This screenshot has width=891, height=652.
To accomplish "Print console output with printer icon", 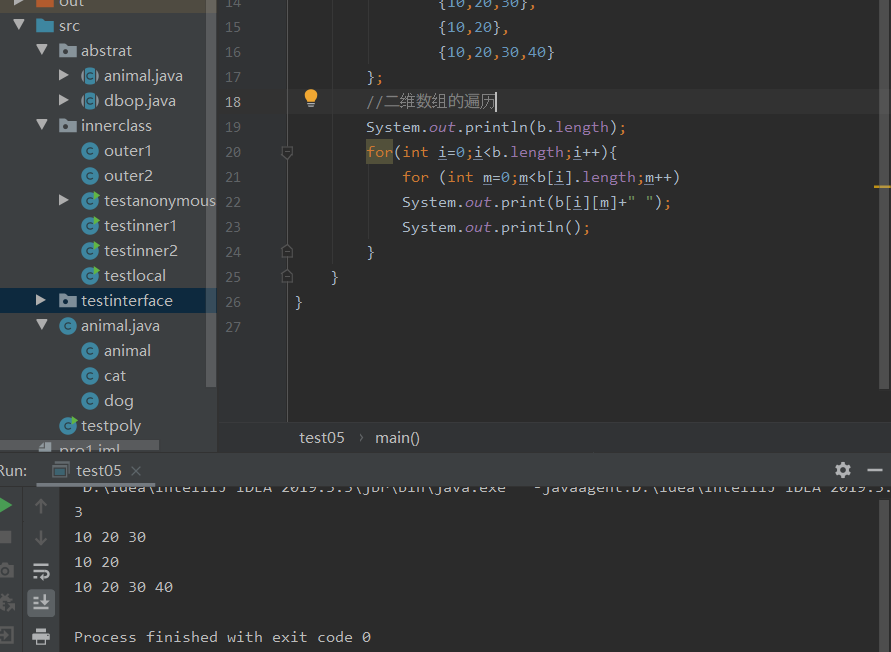I will 41,636.
